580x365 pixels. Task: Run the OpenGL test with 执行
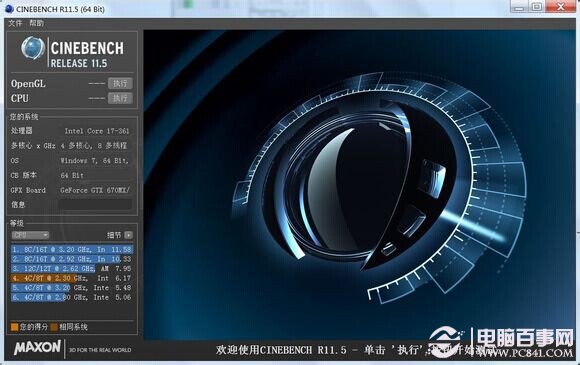click(120, 83)
